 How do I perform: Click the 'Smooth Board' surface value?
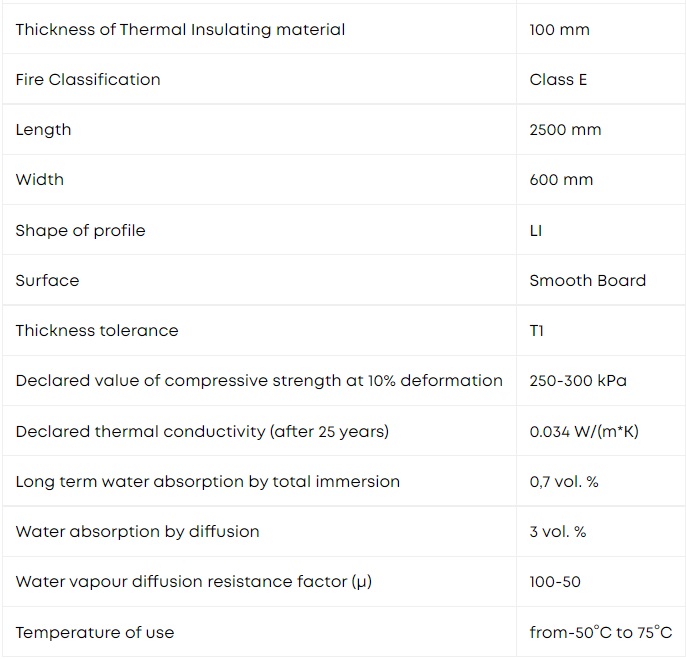pyautogui.click(x=588, y=280)
